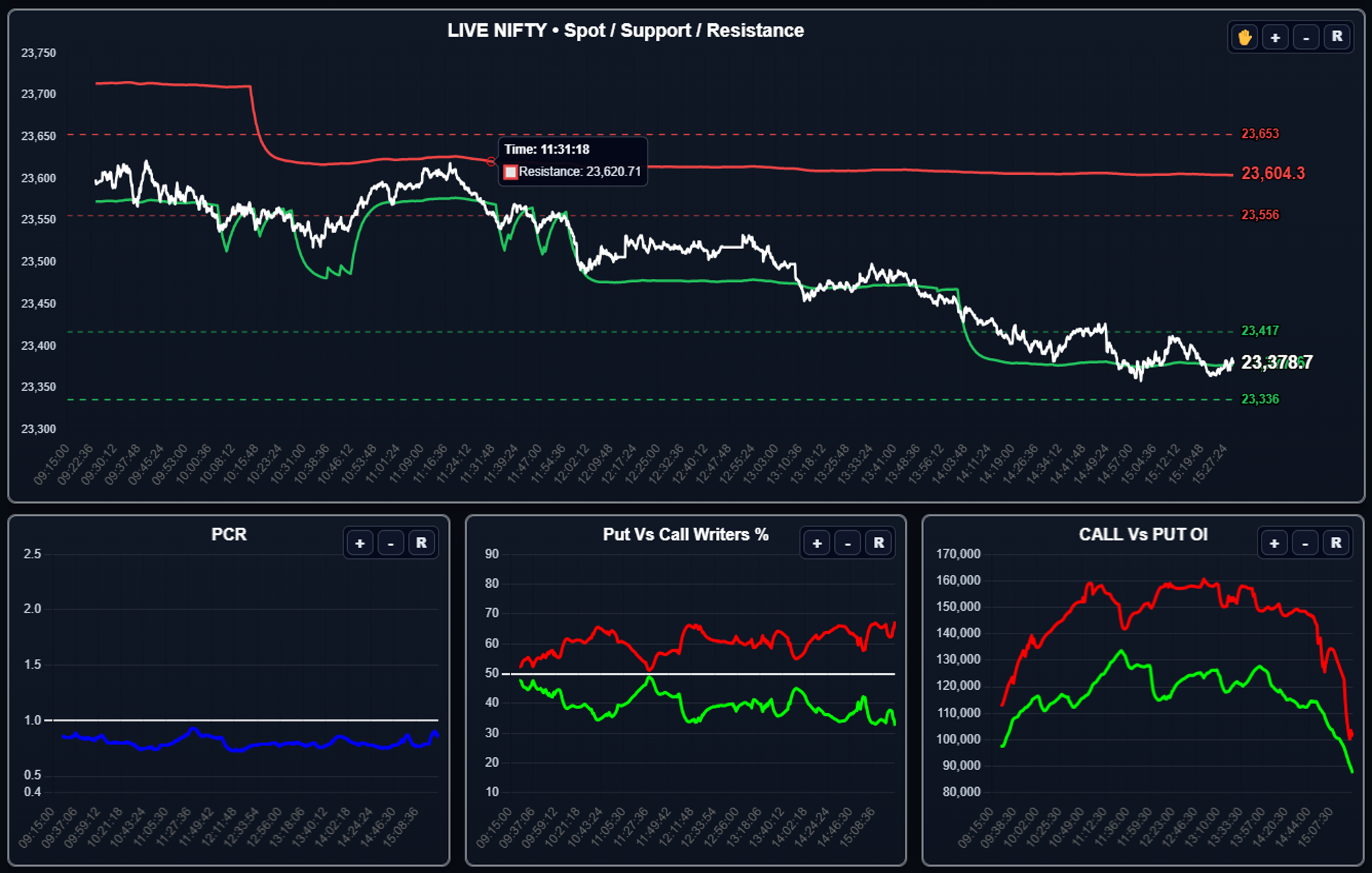Click the Put Vs Call Writers % title
Image resolution: width=1372 pixels, height=873 pixels.
pyautogui.click(x=685, y=534)
